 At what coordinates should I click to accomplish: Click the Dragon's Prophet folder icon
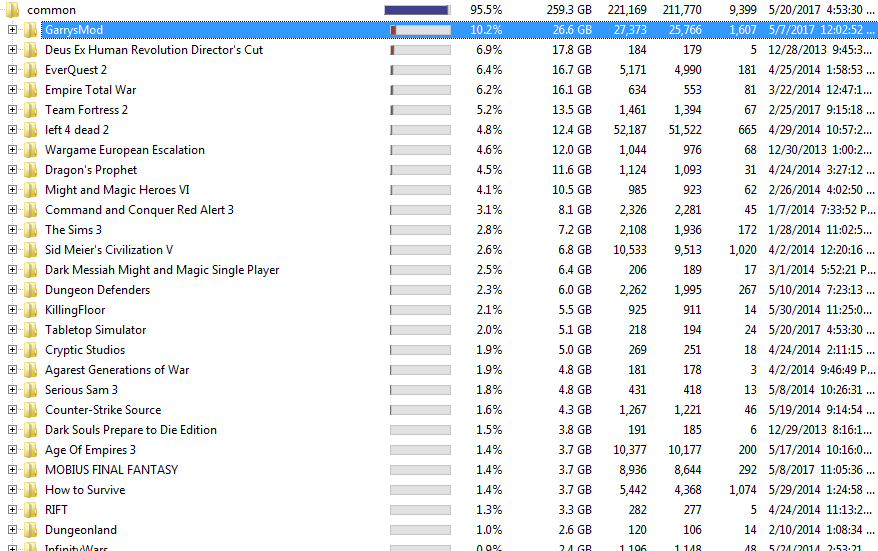[x=30, y=170]
